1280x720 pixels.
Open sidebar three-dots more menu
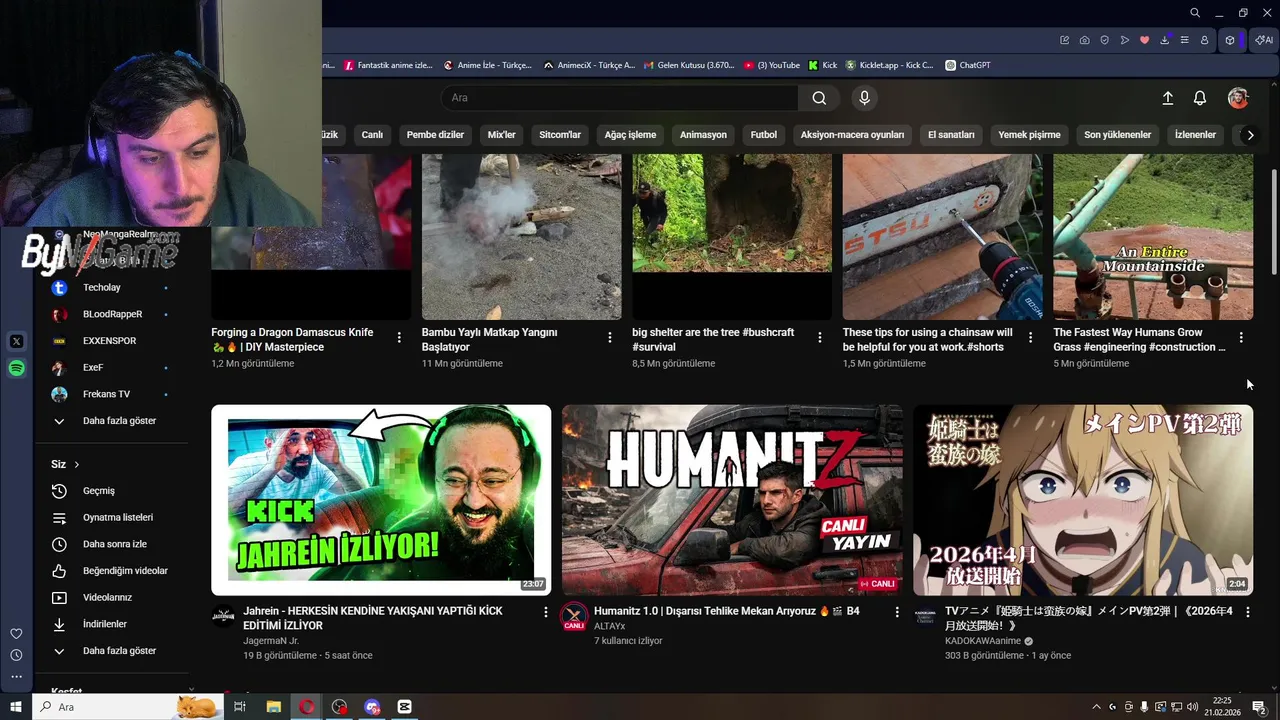[x=16, y=677]
